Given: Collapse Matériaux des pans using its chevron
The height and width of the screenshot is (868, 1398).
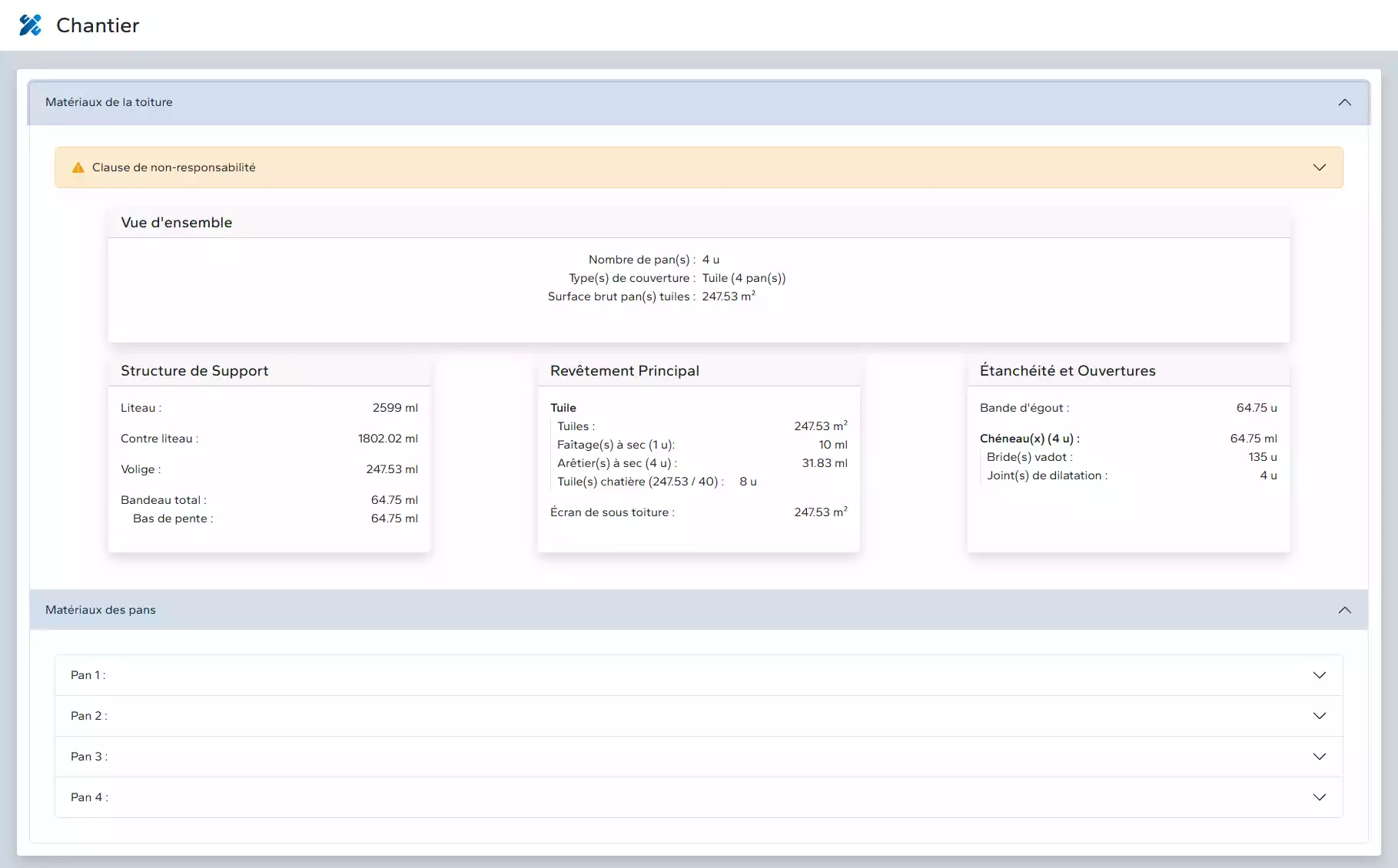Looking at the screenshot, I should 1344,610.
